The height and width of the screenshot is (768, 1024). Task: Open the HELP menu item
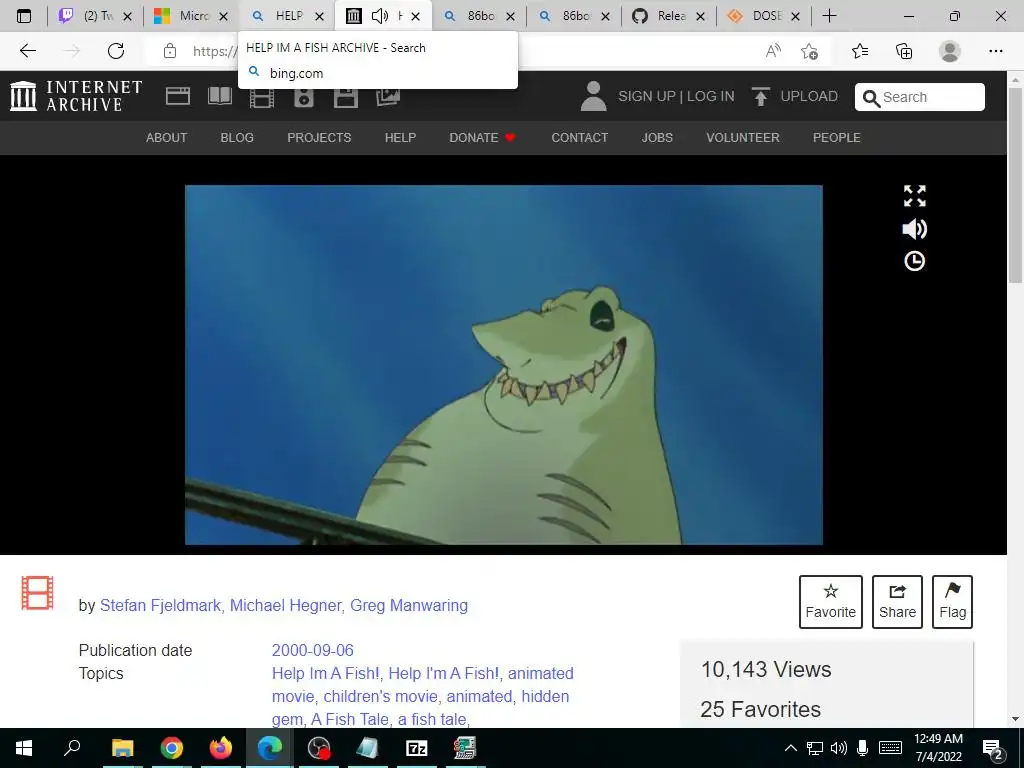[400, 138]
